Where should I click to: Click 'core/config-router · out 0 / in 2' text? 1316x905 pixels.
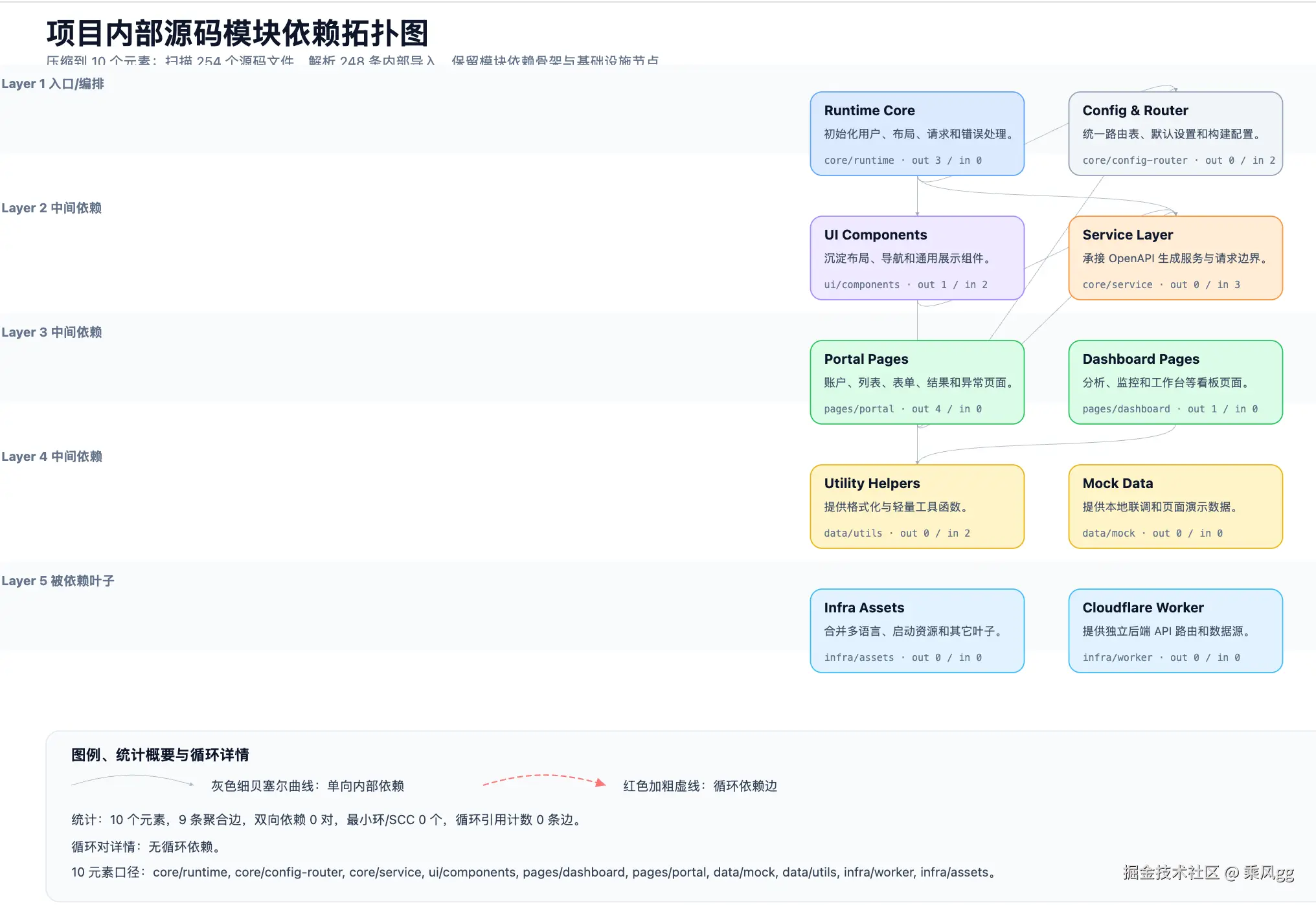(1179, 161)
